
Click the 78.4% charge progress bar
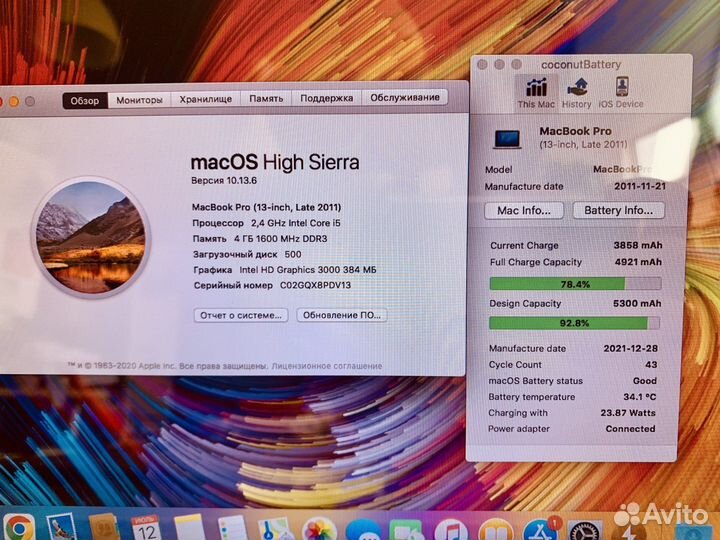575,284
